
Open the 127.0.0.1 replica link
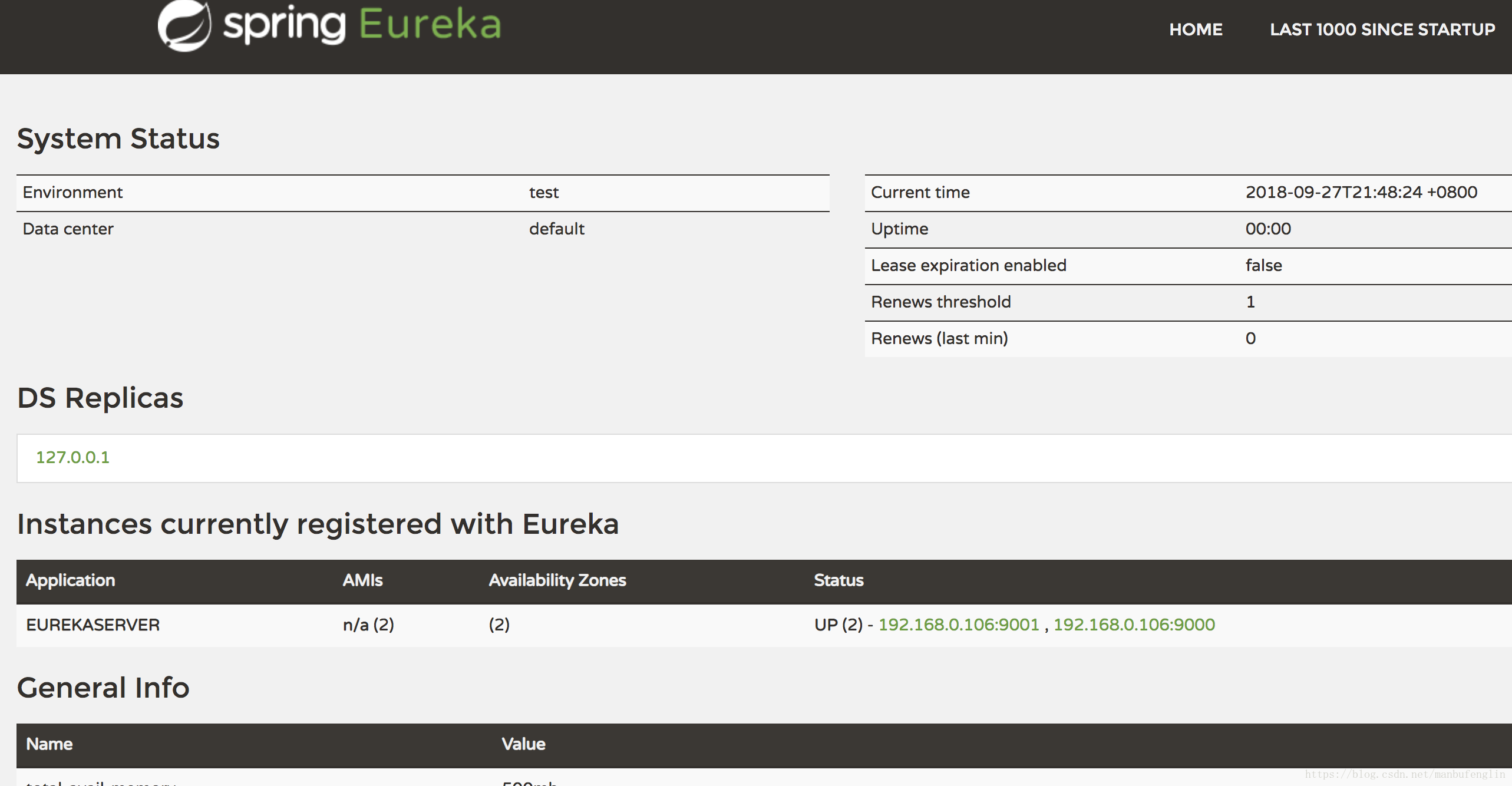pyautogui.click(x=72, y=457)
